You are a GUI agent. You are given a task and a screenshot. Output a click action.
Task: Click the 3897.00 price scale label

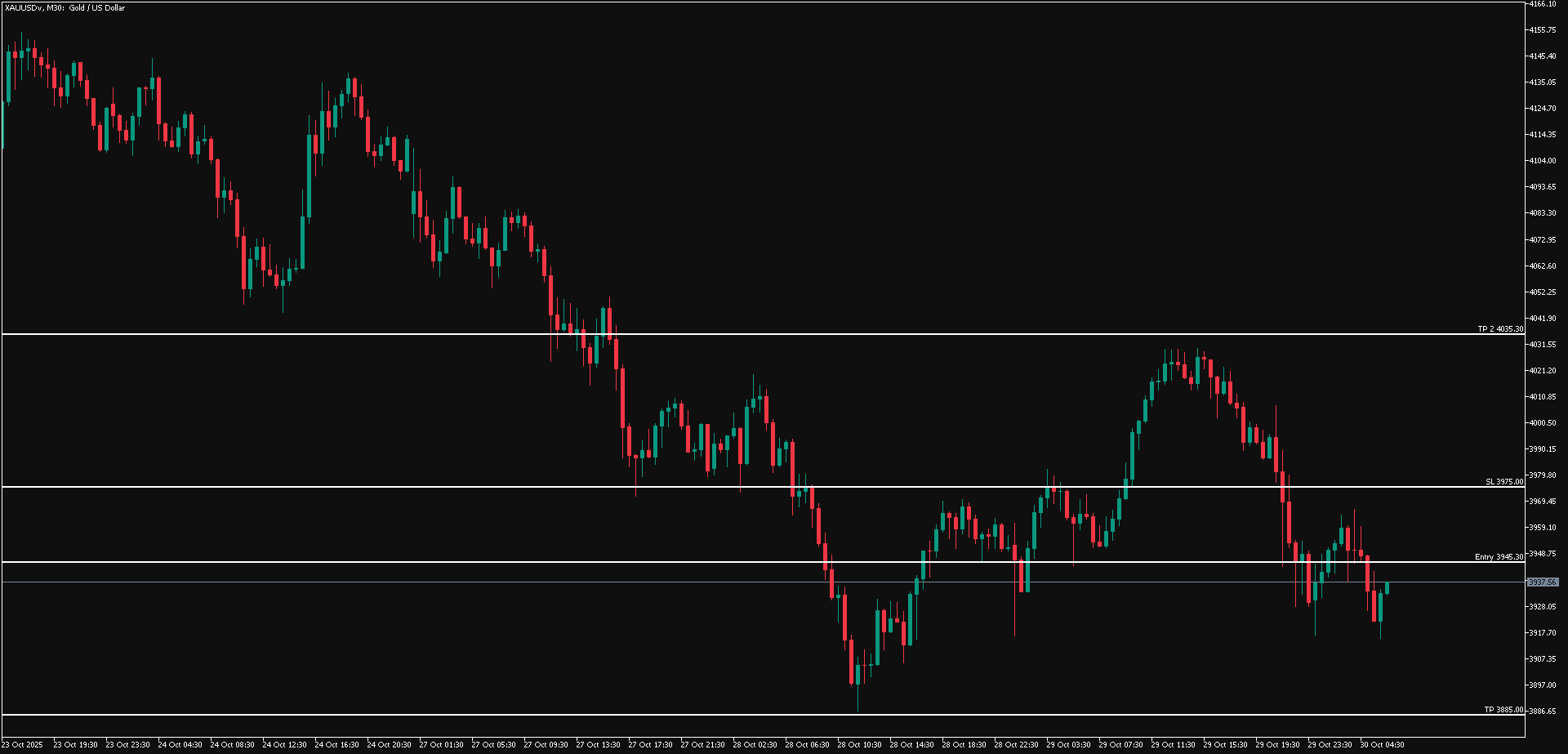pyautogui.click(x=1542, y=685)
